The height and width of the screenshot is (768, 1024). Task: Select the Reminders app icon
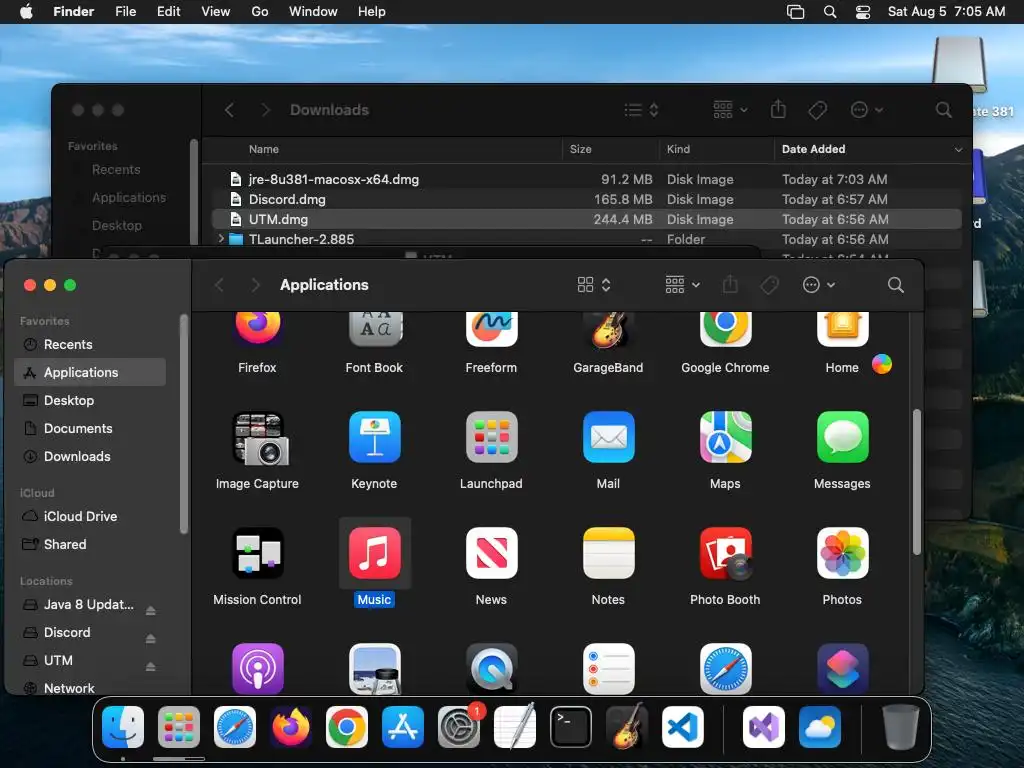coord(608,669)
